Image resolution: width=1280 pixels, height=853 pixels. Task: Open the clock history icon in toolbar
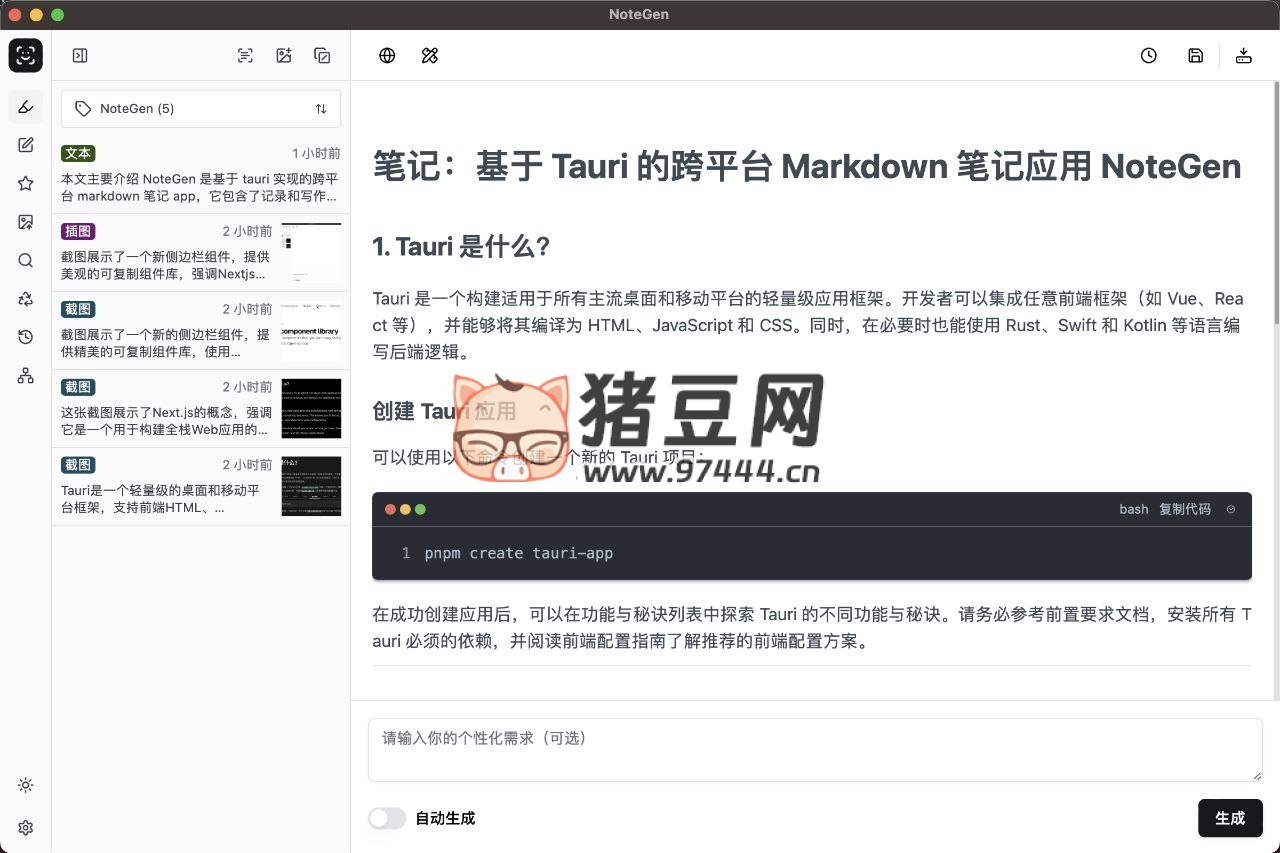(x=1149, y=56)
